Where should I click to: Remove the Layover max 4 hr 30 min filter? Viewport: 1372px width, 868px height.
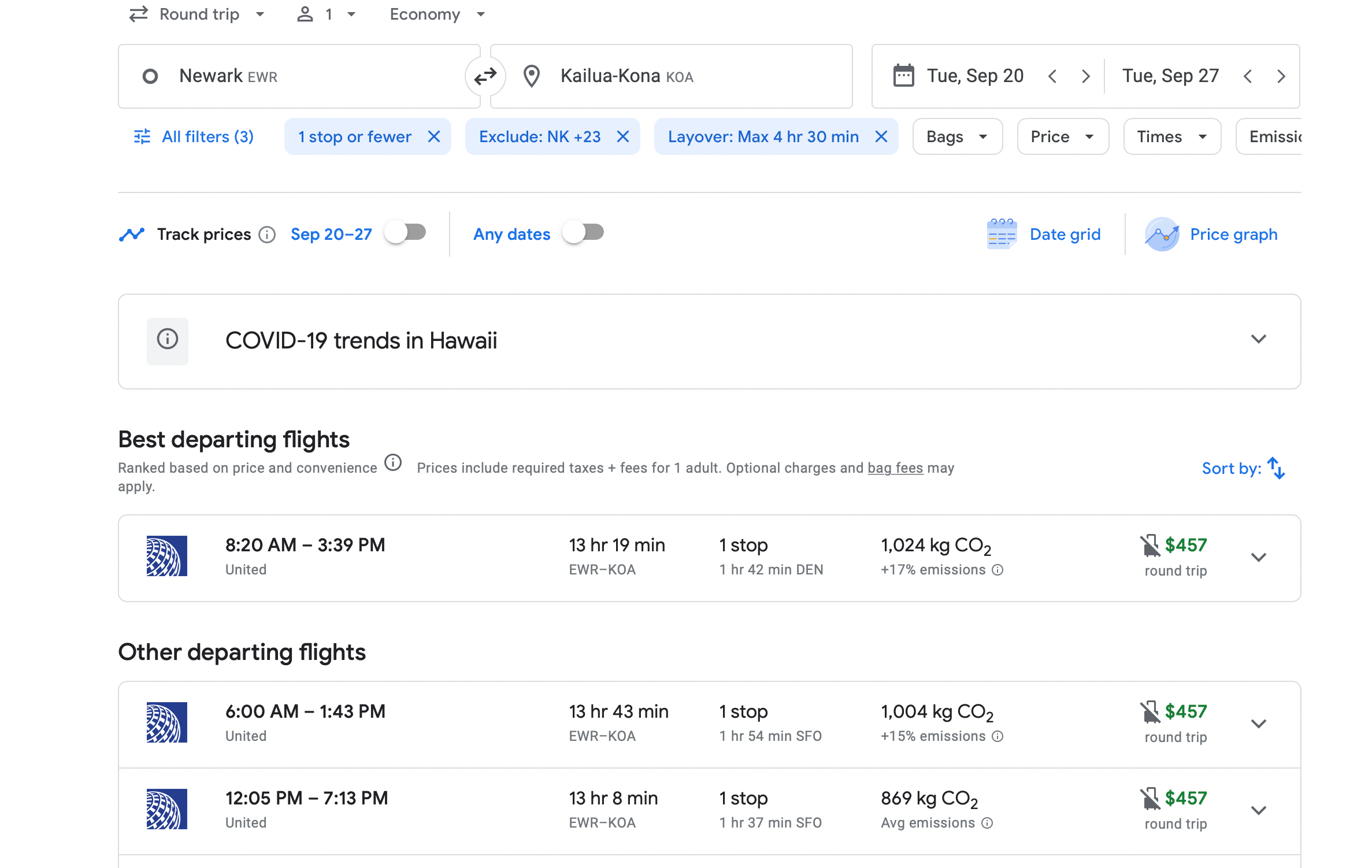coord(881,136)
